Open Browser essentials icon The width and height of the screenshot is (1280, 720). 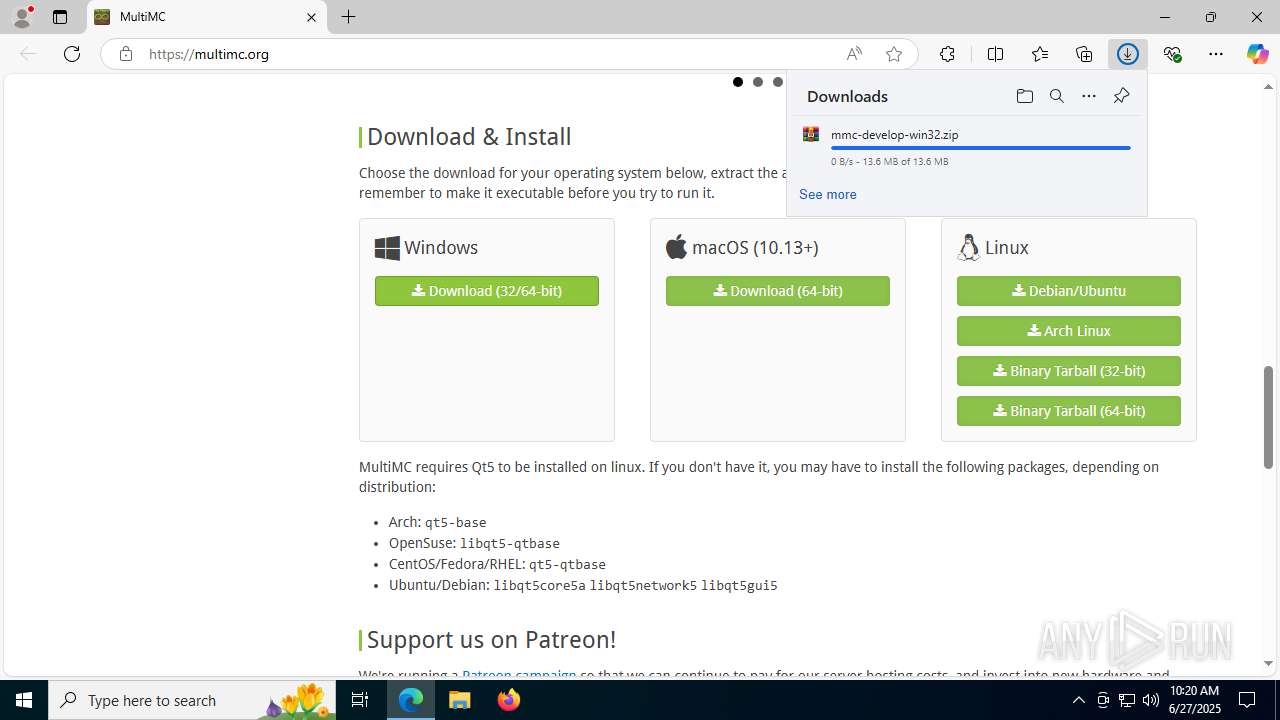[x=1172, y=54]
